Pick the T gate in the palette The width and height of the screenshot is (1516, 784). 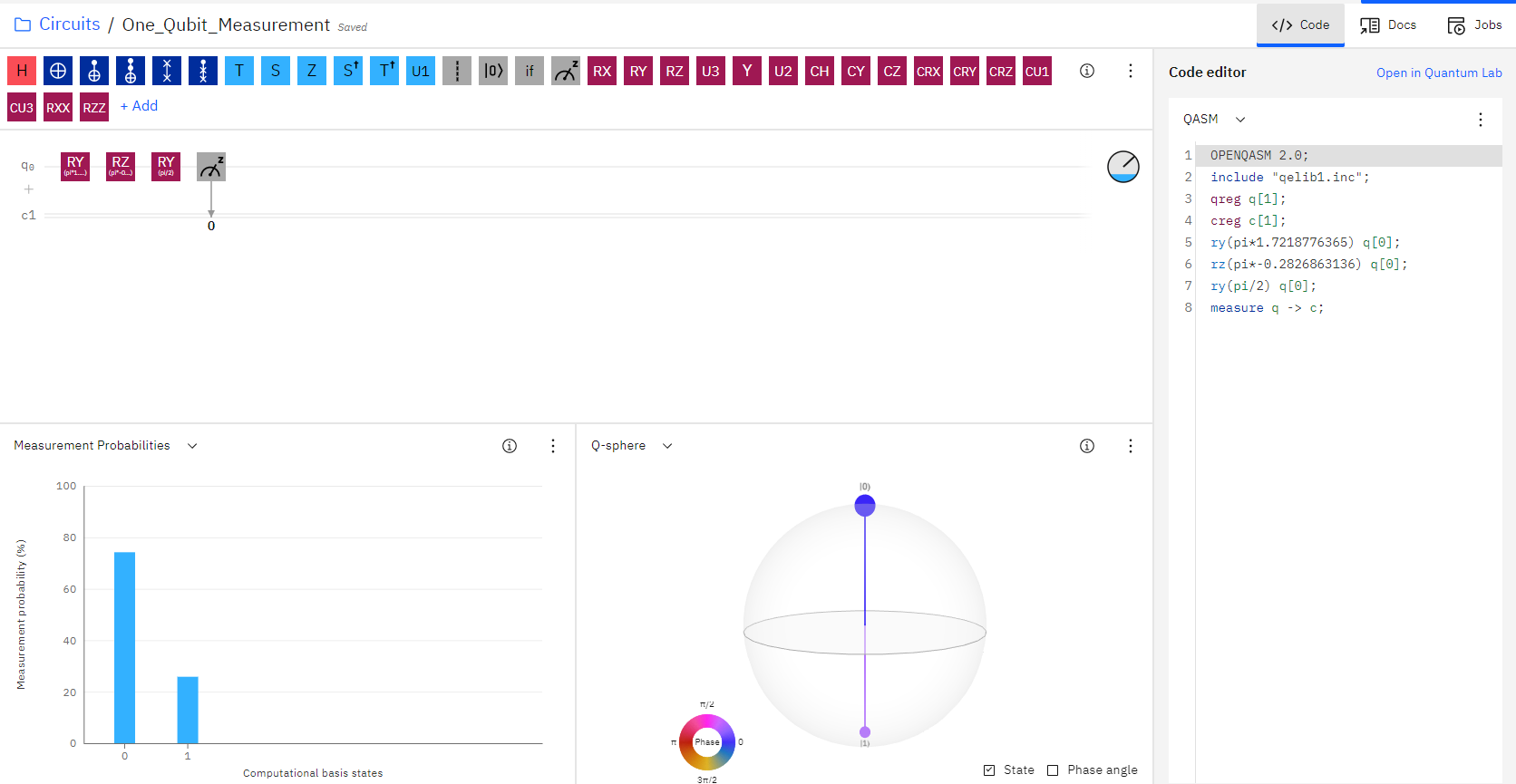[239, 71]
